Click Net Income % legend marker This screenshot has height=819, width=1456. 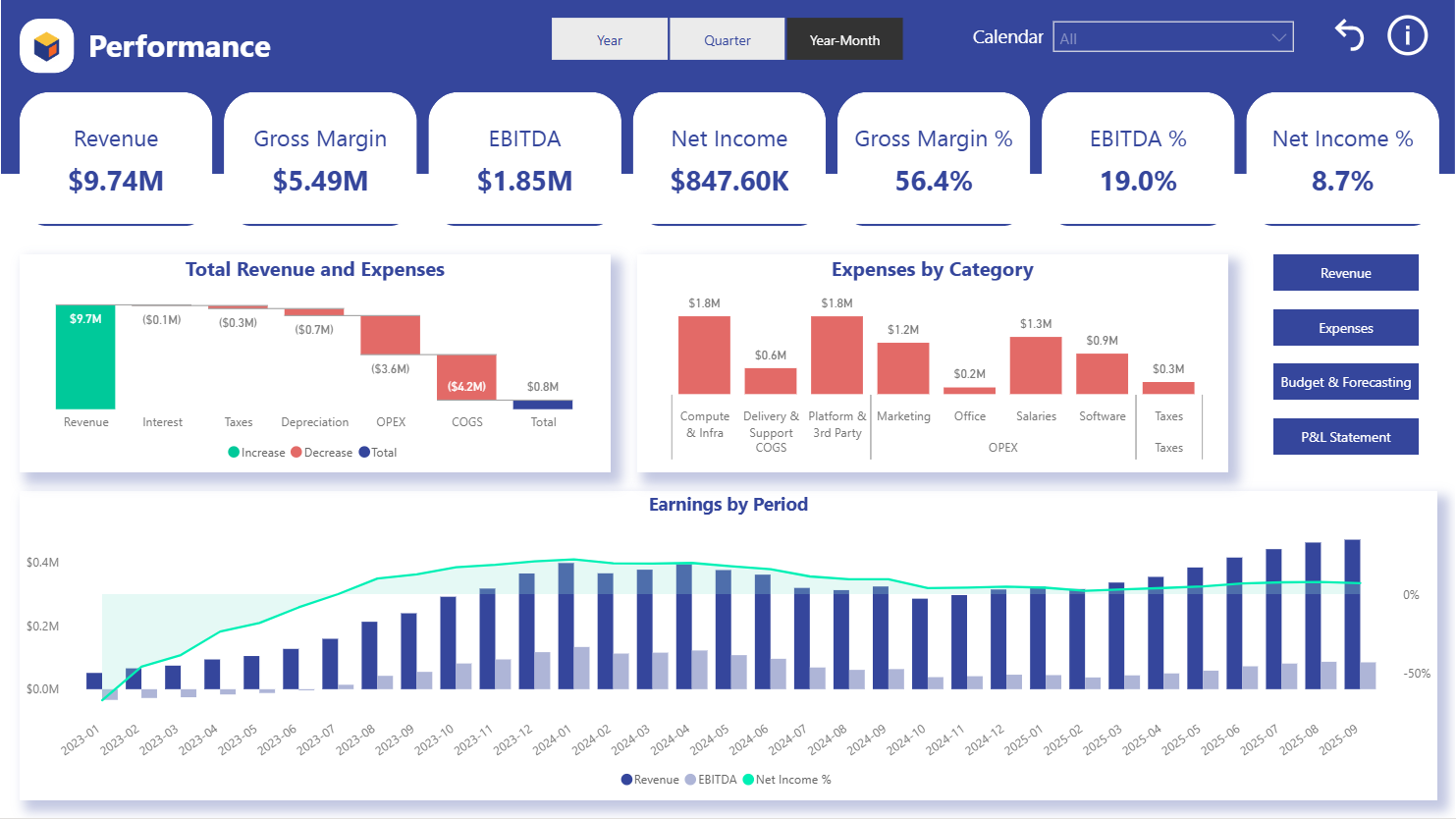[748, 780]
